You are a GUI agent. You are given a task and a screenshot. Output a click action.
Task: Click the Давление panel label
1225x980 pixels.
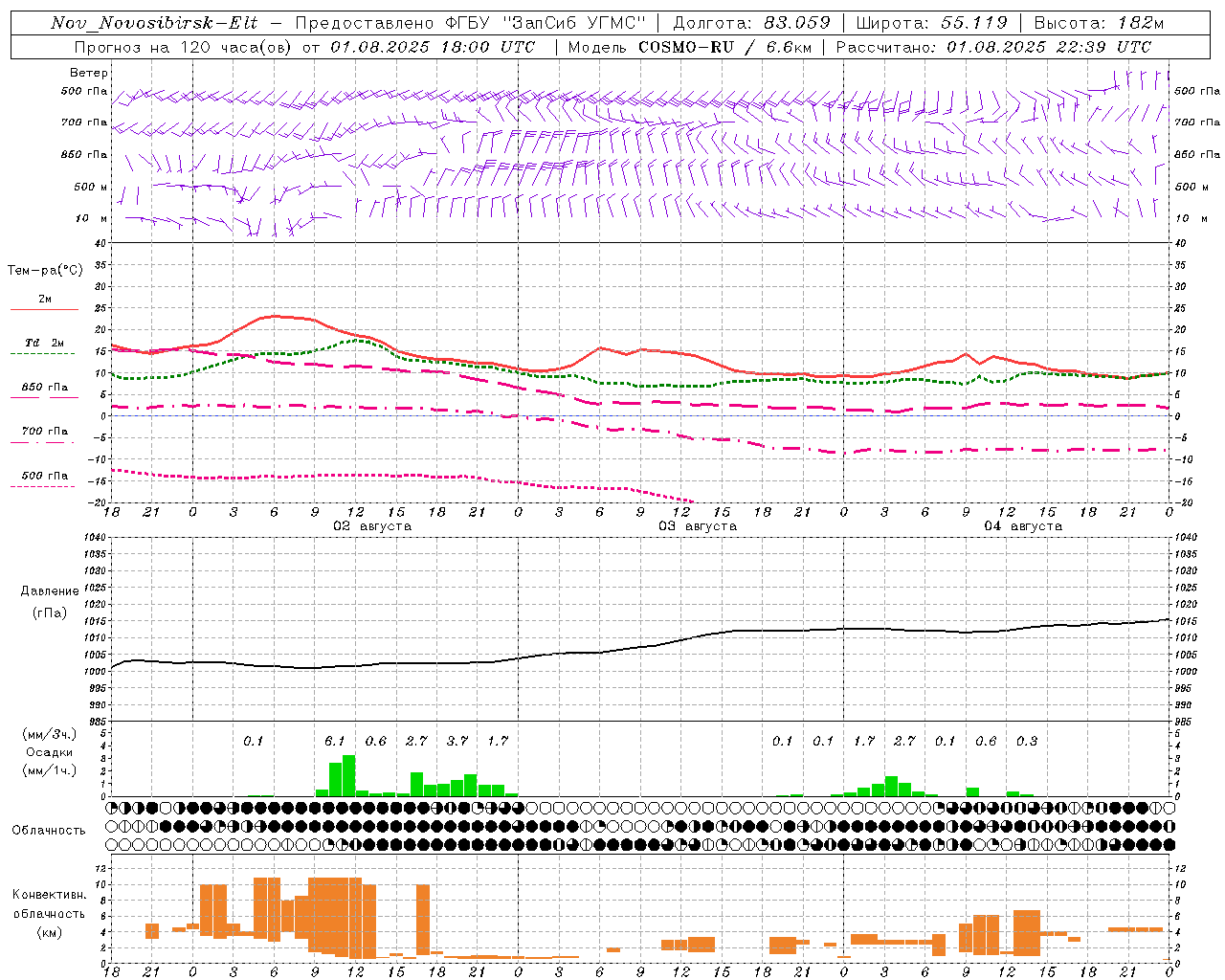pyautogui.click(x=50, y=591)
